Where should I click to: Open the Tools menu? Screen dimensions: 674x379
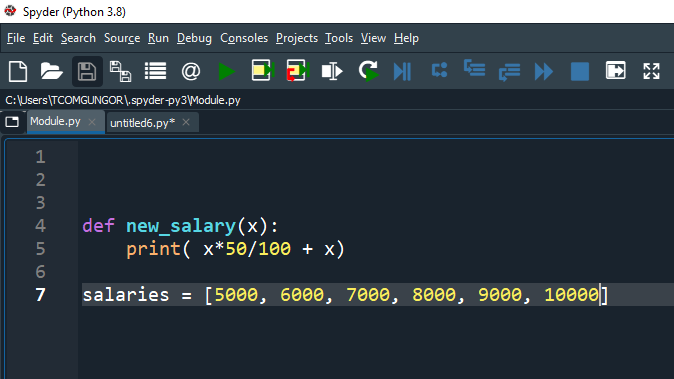[339, 38]
